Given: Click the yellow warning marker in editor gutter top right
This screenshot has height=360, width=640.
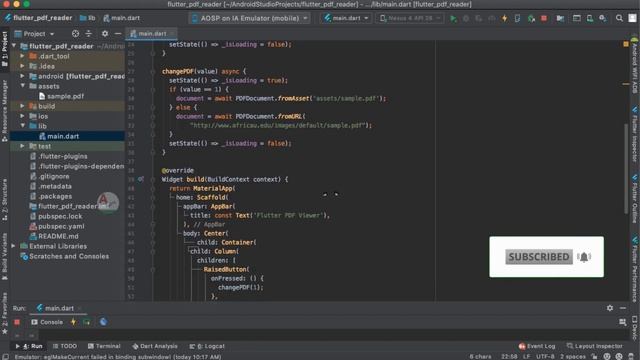Looking at the screenshot, I should pos(626,44).
